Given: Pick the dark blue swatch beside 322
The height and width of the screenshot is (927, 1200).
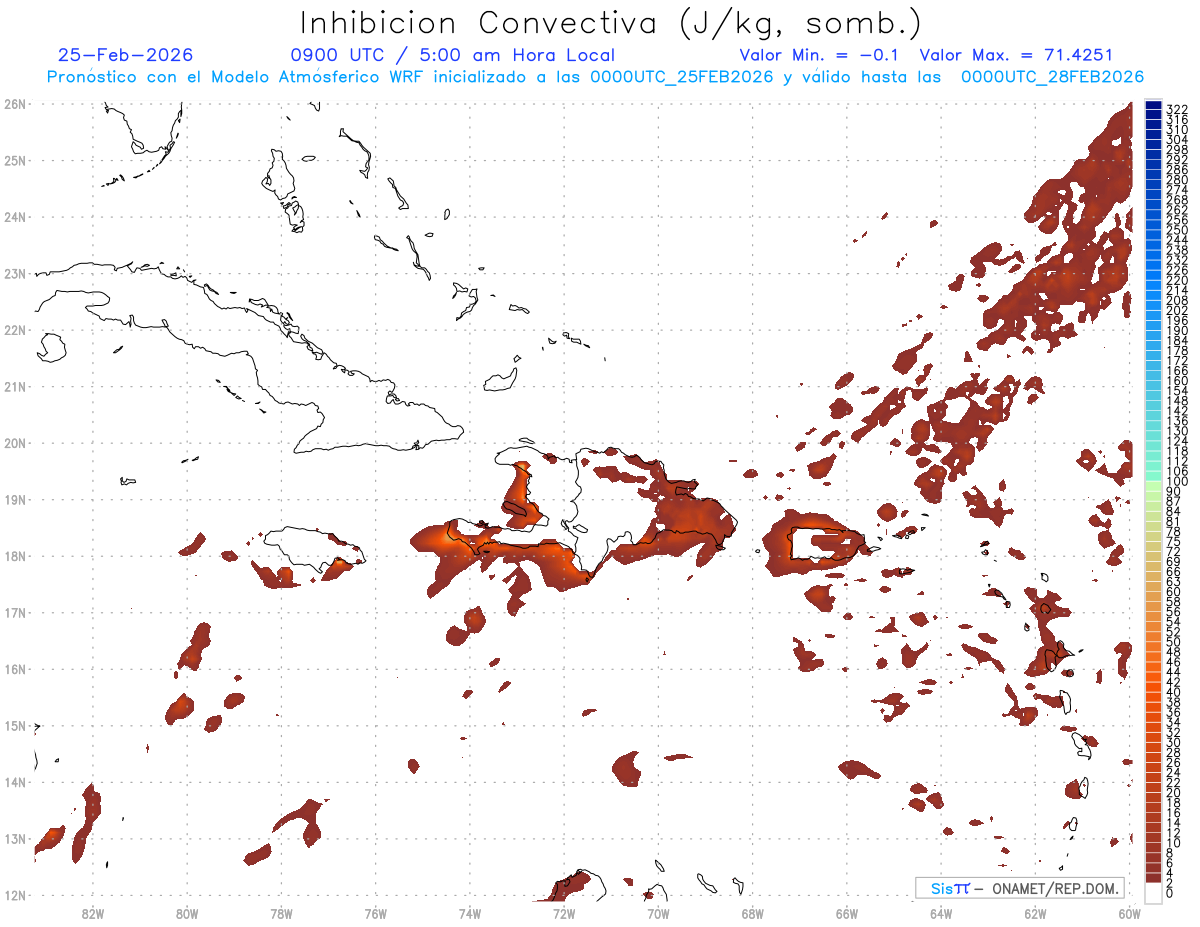Looking at the screenshot, I should point(1153,106).
